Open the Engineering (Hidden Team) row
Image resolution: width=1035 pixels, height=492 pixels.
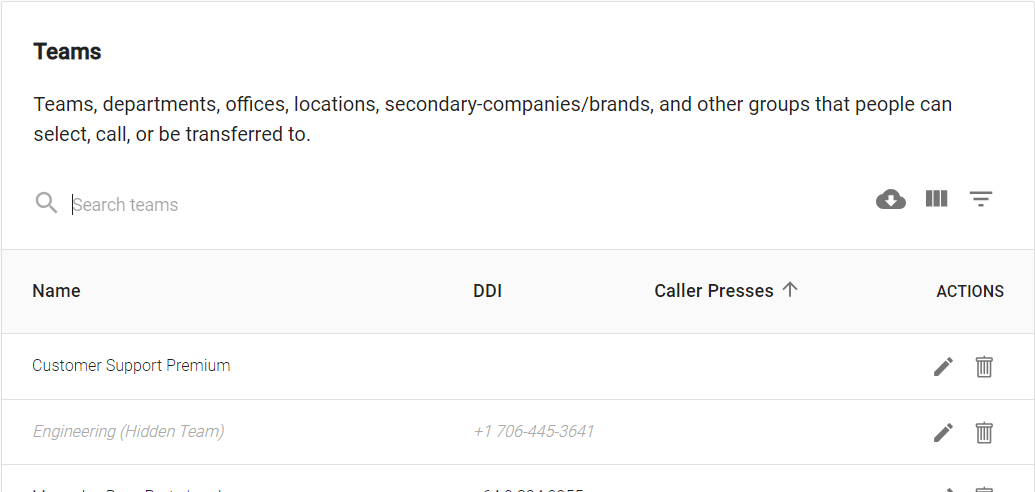pyautogui.click(x=518, y=432)
